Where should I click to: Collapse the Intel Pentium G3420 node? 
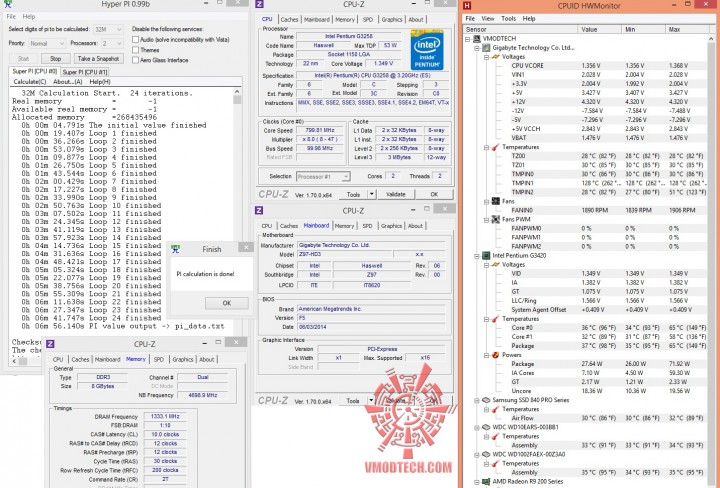(x=477, y=256)
